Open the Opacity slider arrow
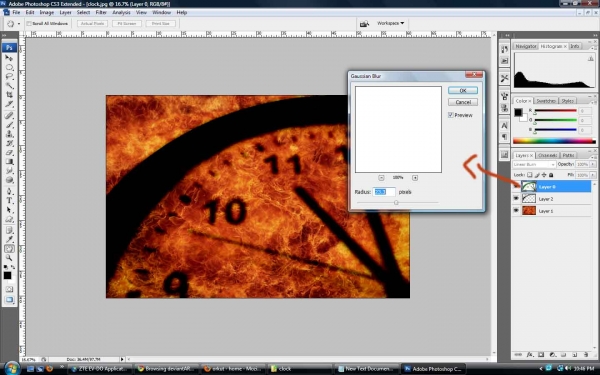 point(593,164)
